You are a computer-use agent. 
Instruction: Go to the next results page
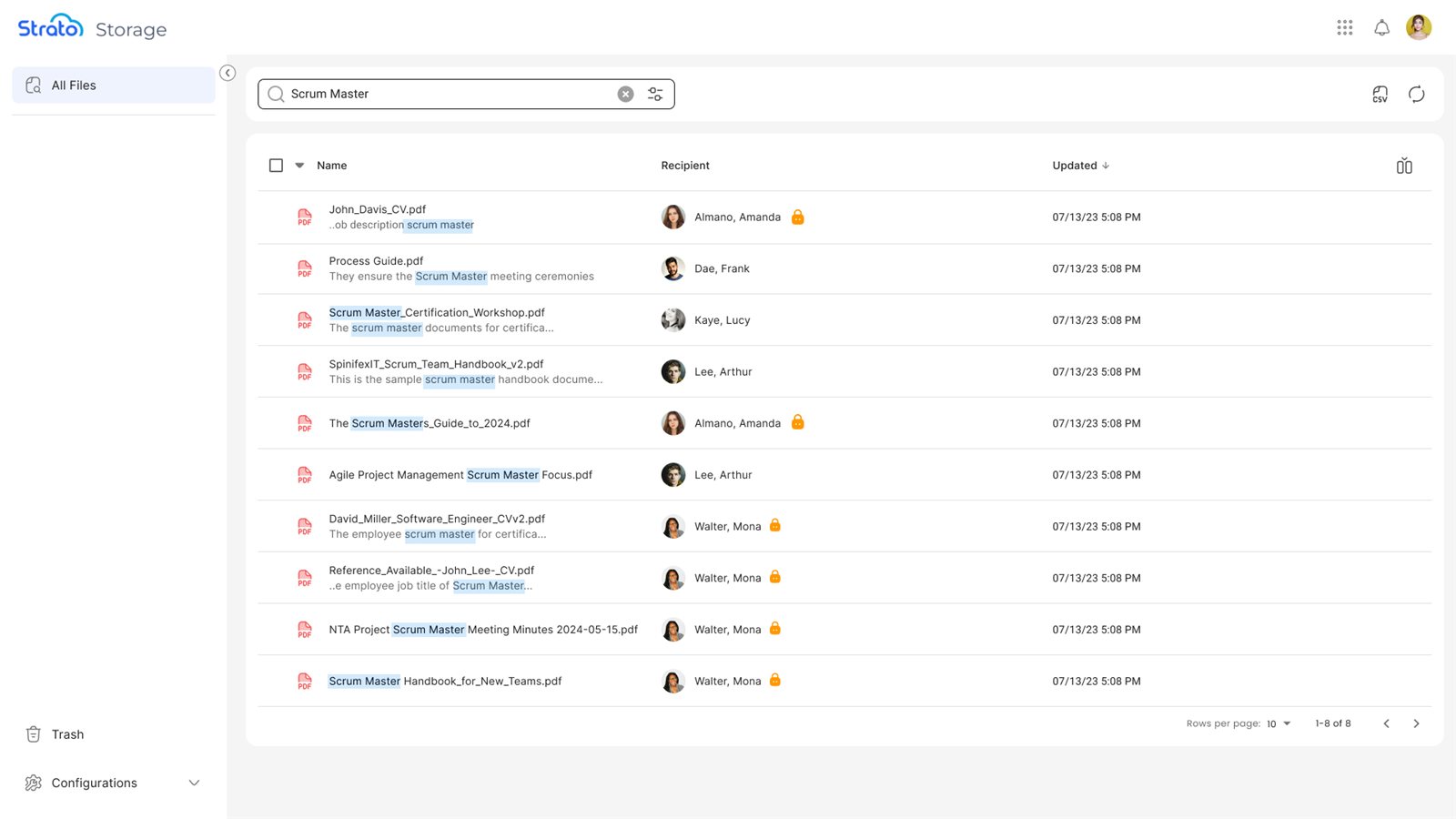tap(1416, 723)
